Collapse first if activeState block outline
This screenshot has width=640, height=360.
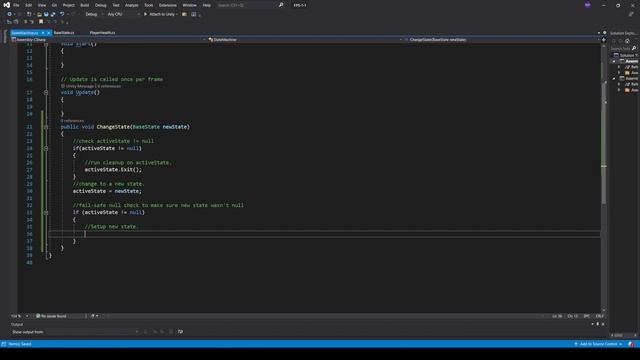coord(46,148)
